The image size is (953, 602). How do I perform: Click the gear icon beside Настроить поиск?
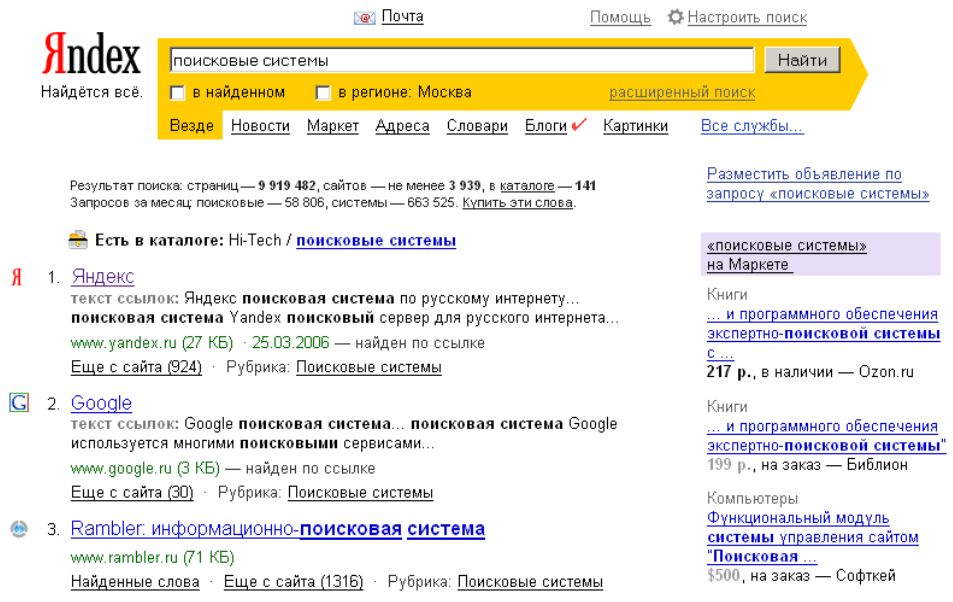coord(675,16)
